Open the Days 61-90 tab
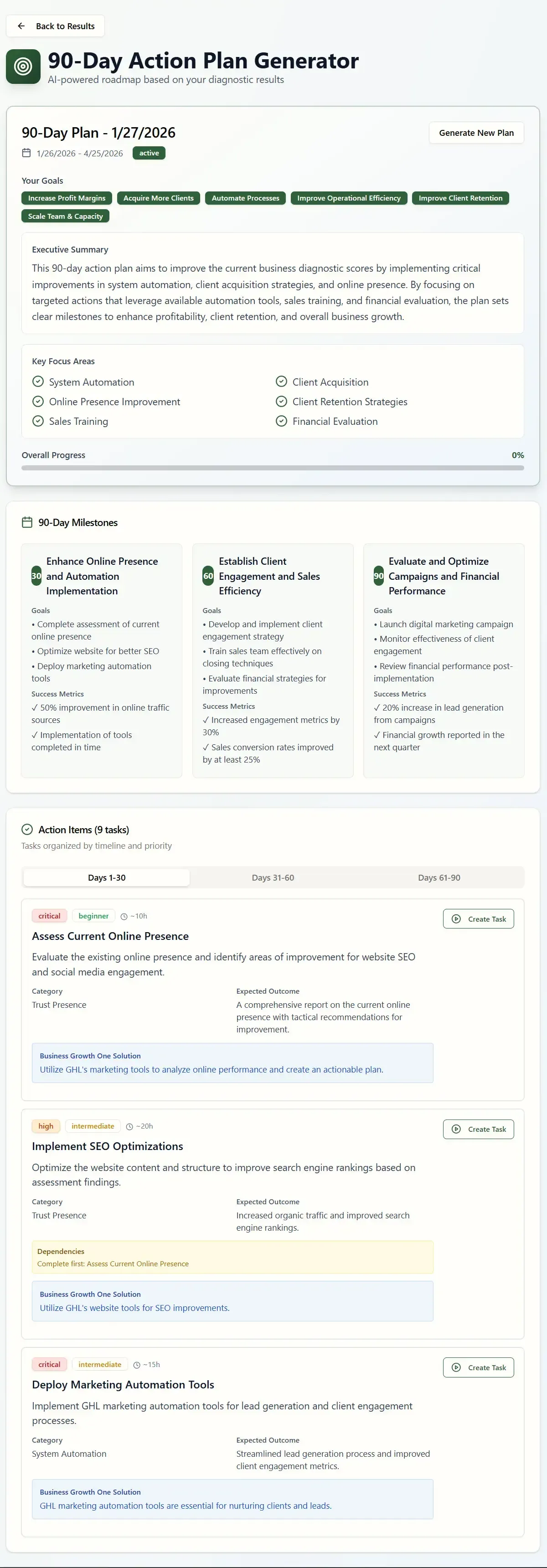Viewport: 547px width, 1568px height. tap(439, 877)
